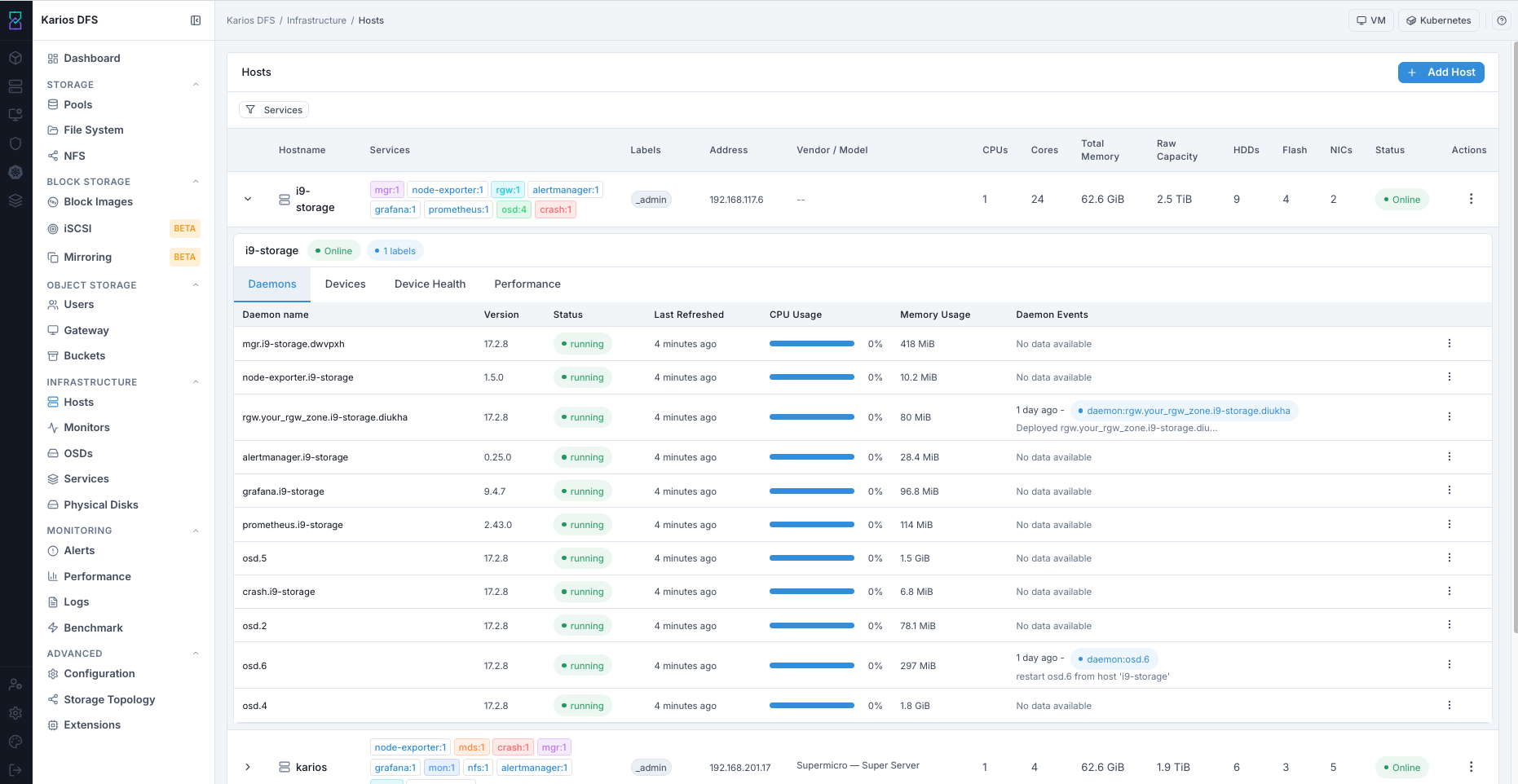Click the '1 labels' badge for i9-storage
This screenshot has height=784, width=1518.
(395, 251)
